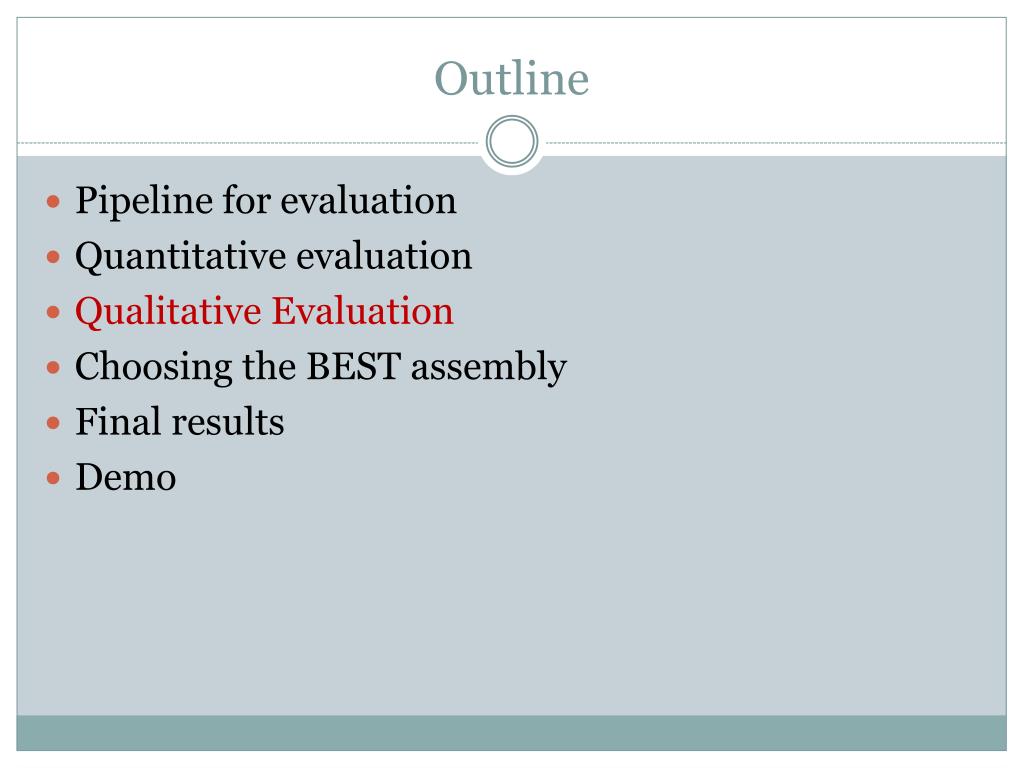This screenshot has width=1024, height=768.
Task: Select the Final results line
Action: pyautogui.click(x=180, y=421)
